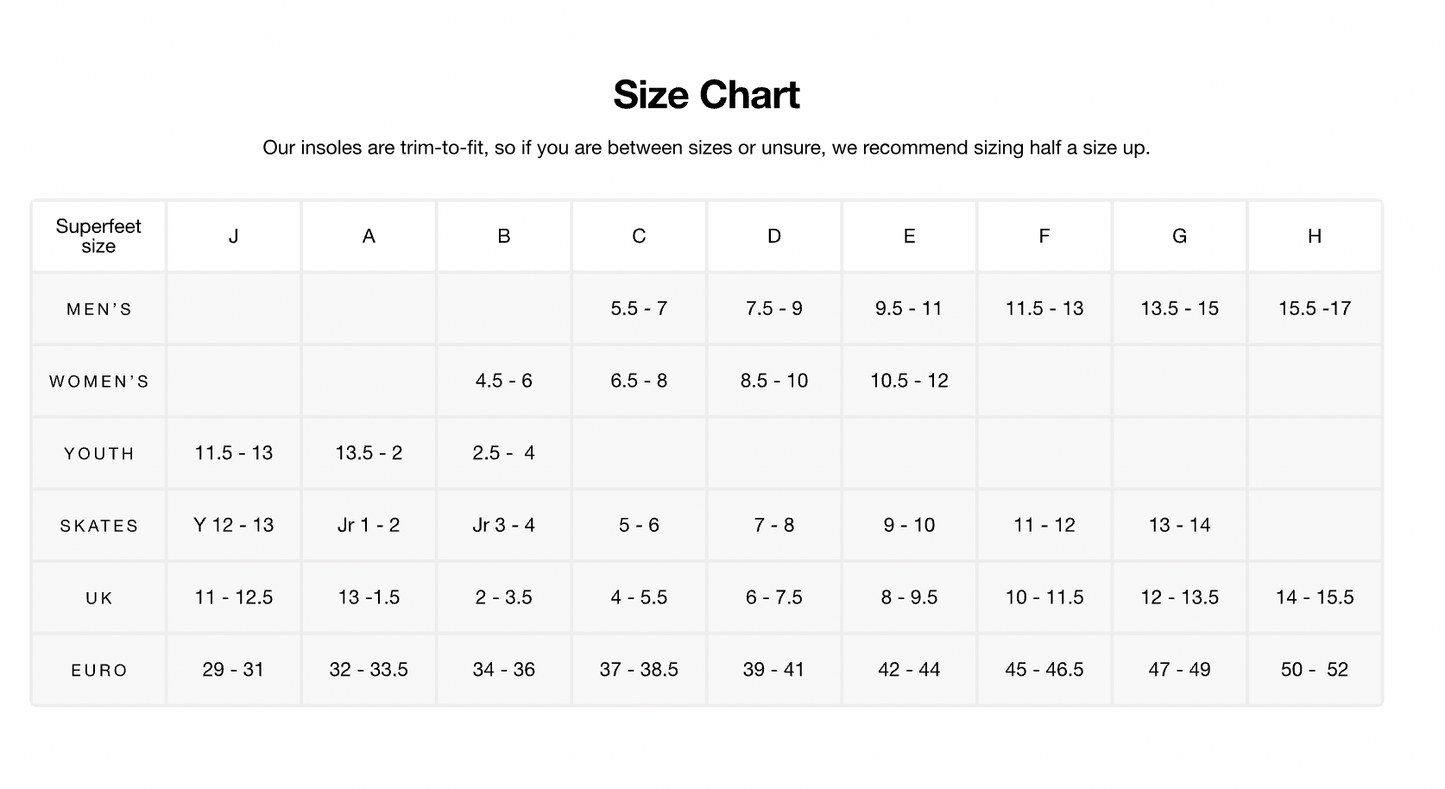Click the men's 15.5 -17 cell

(x=1314, y=309)
